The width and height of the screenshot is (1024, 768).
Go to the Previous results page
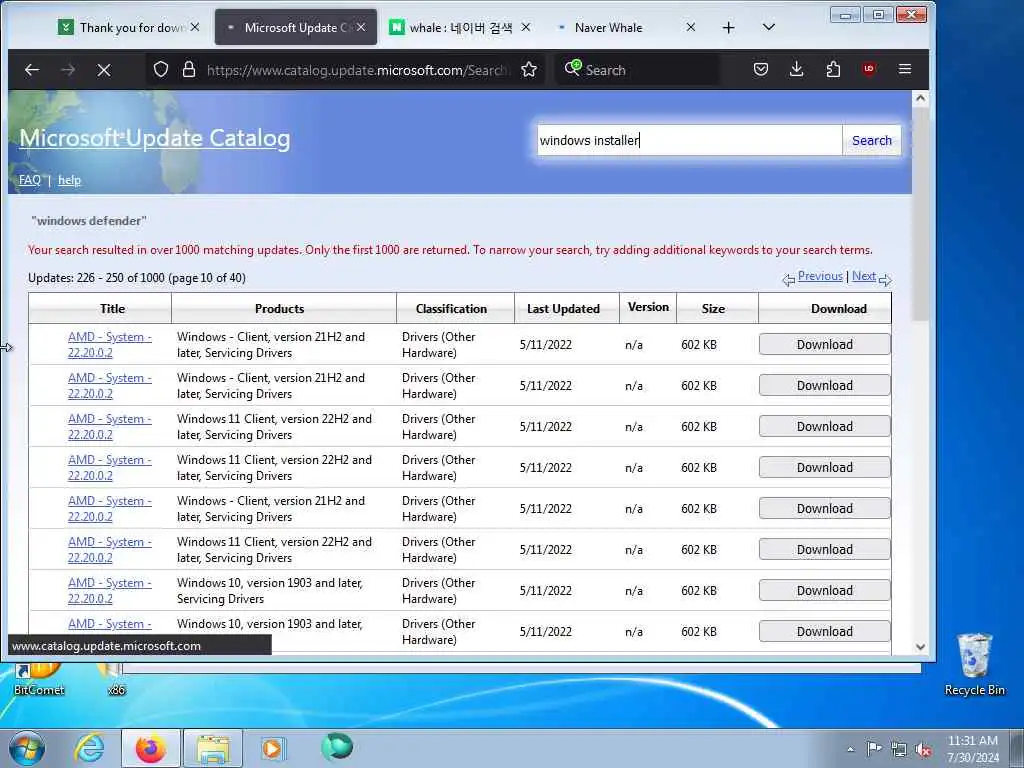coord(820,276)
